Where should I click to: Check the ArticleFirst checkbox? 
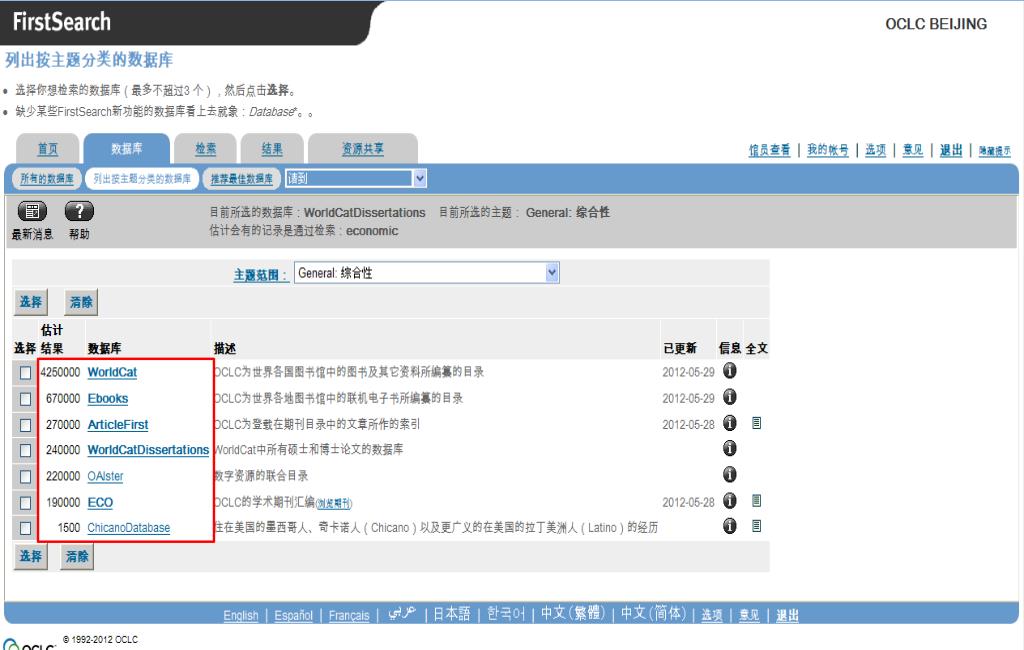tap(25, 425)
